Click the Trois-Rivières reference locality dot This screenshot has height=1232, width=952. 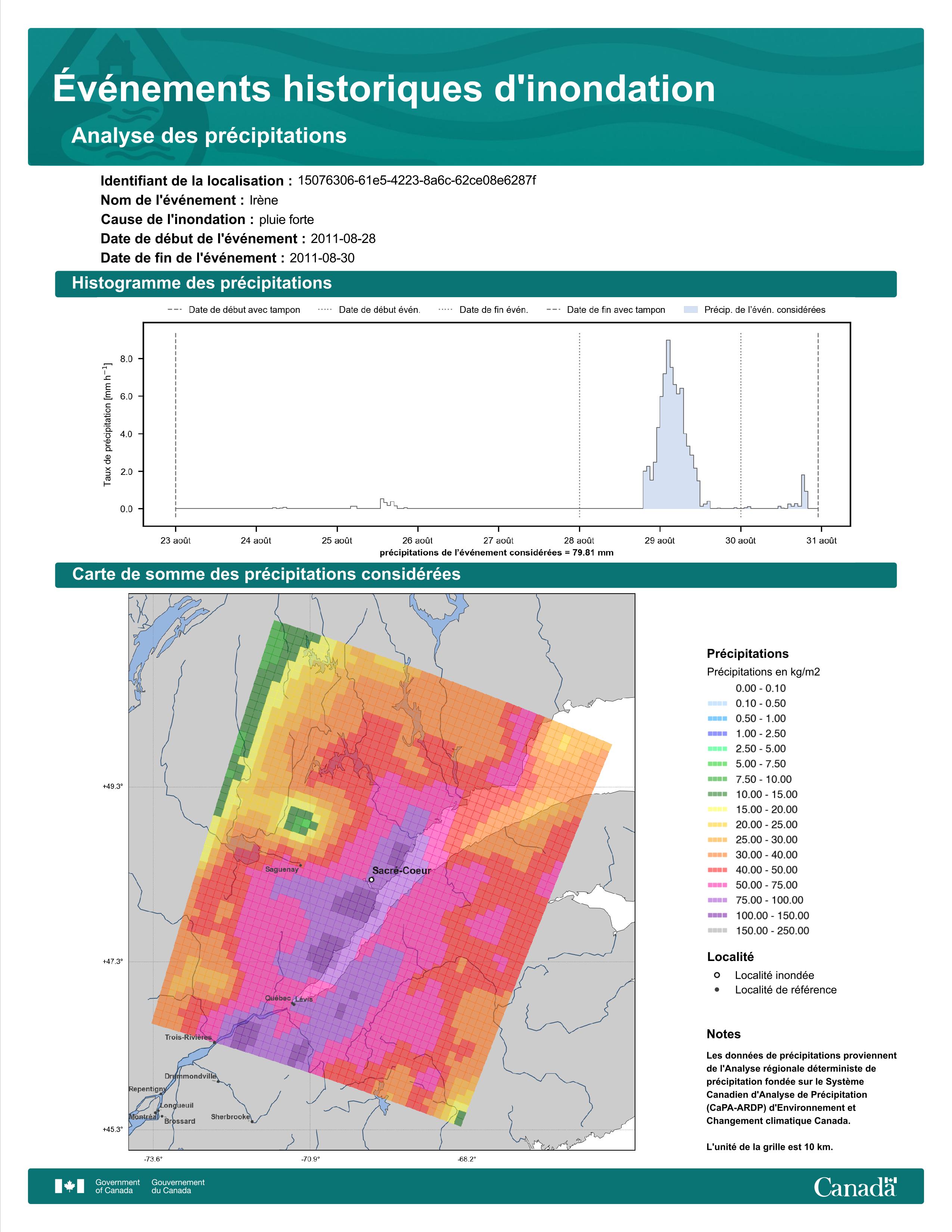coord(214,1042)
